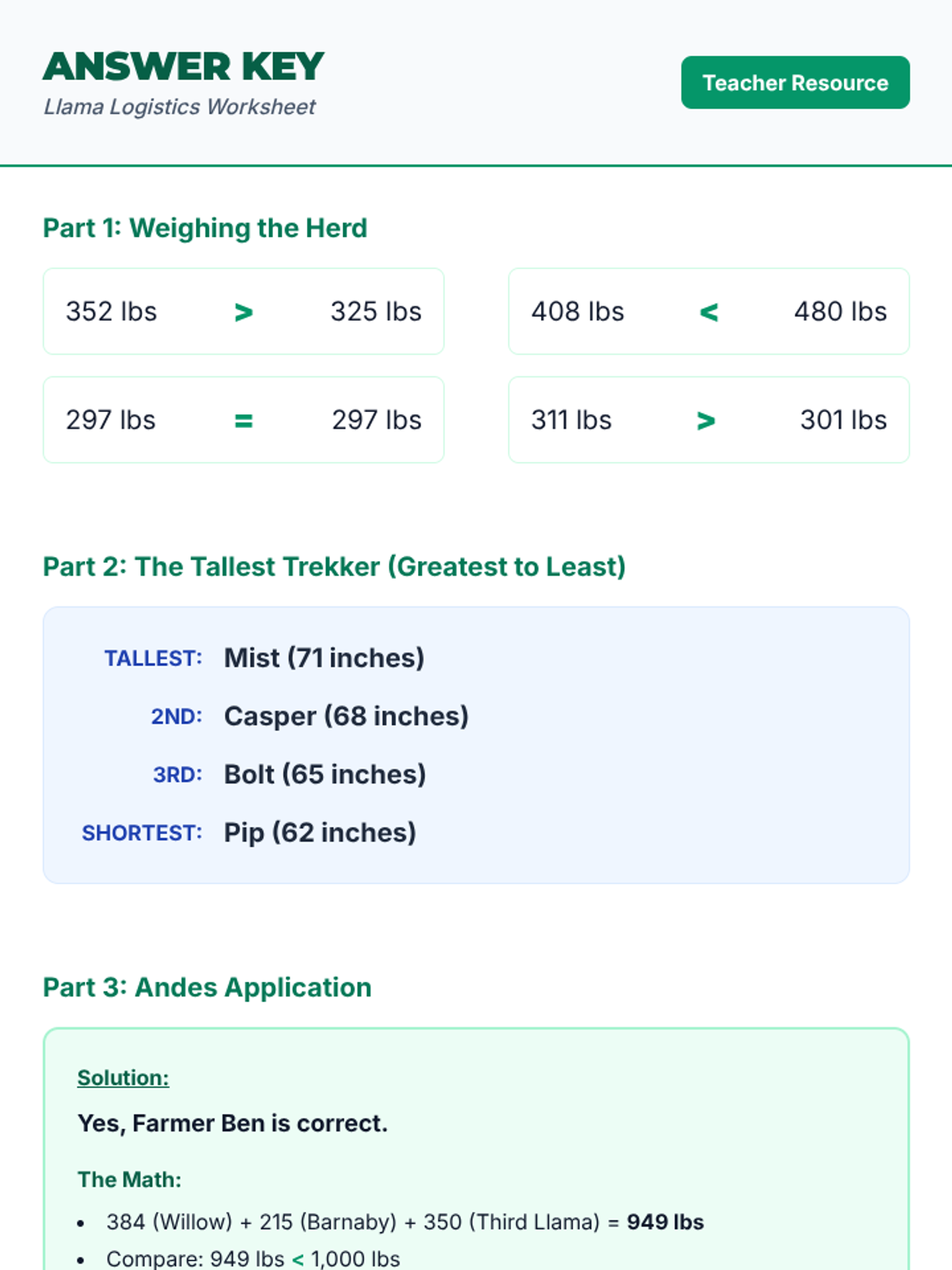The image size is (952, 1270).
Task: Click the underlined Solution: label
Action: [123, 1078]
